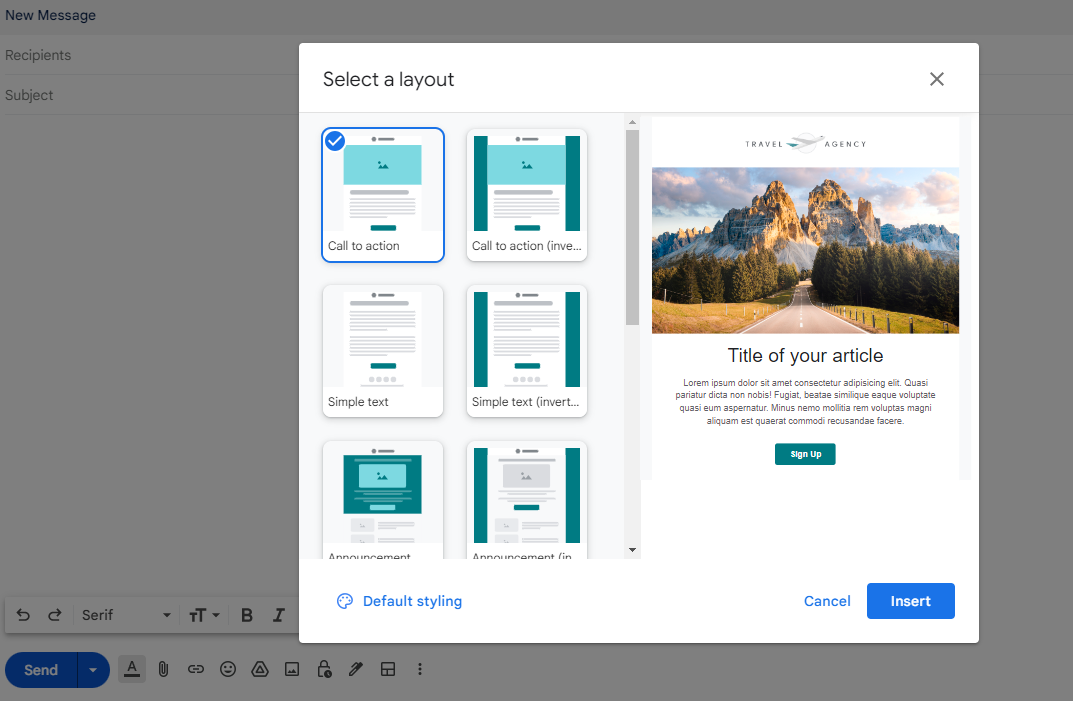1073x701 pixels.
Task: Open the send options dropdown arrow
Action: pos(93,670)
